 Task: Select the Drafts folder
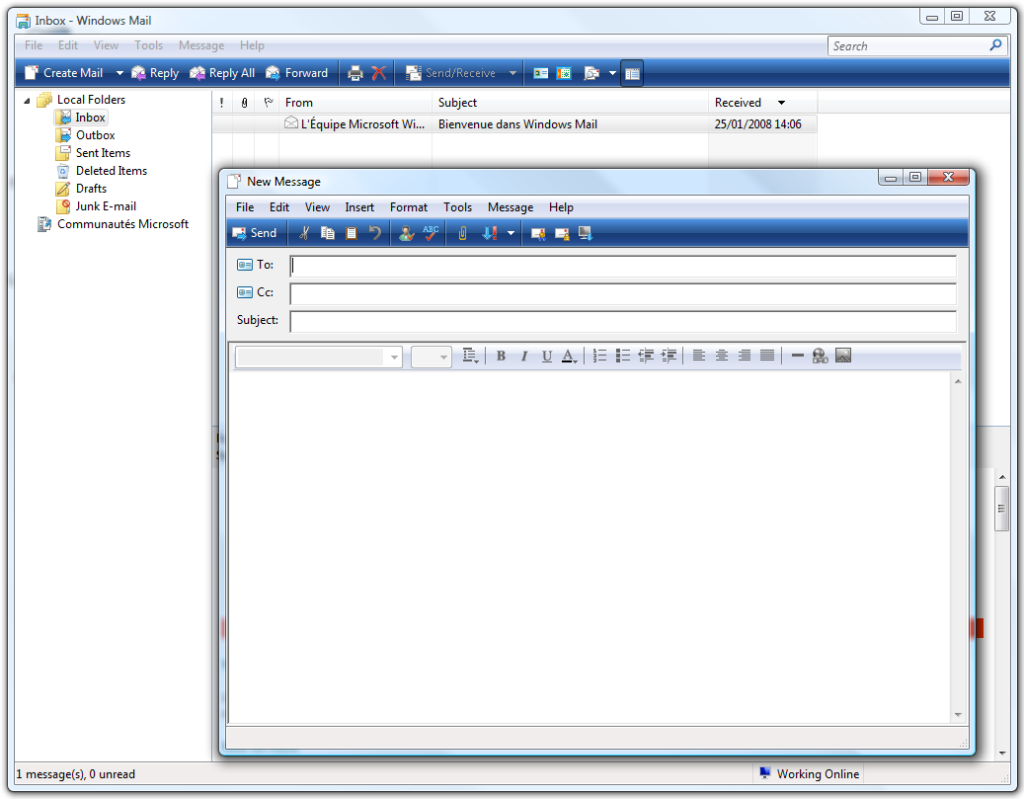pyautogui.click(x=82, y=189)
